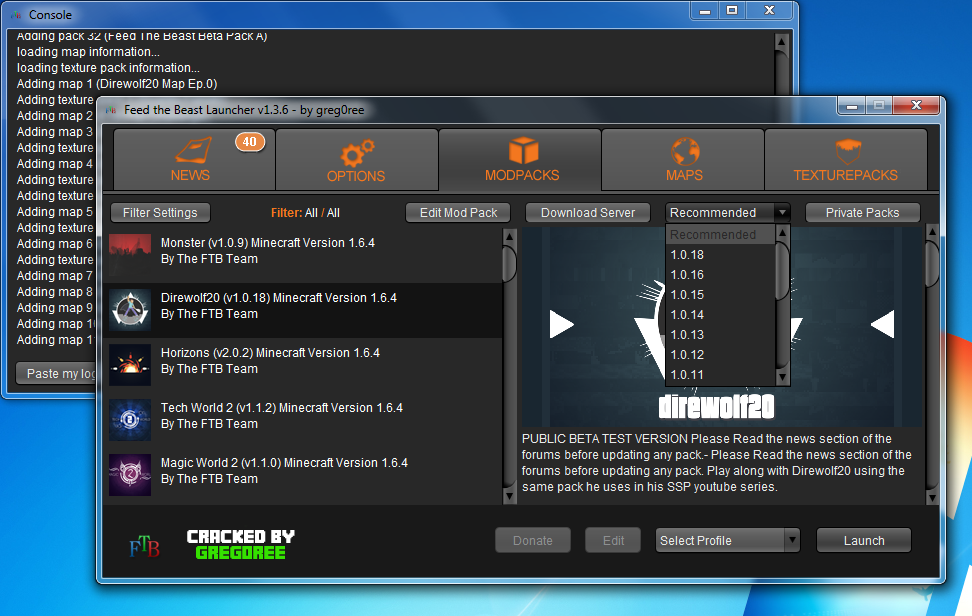Viewport: 972px width, 616px height.
Task: Click the Monster modpack icon
Action: (130, 255)
